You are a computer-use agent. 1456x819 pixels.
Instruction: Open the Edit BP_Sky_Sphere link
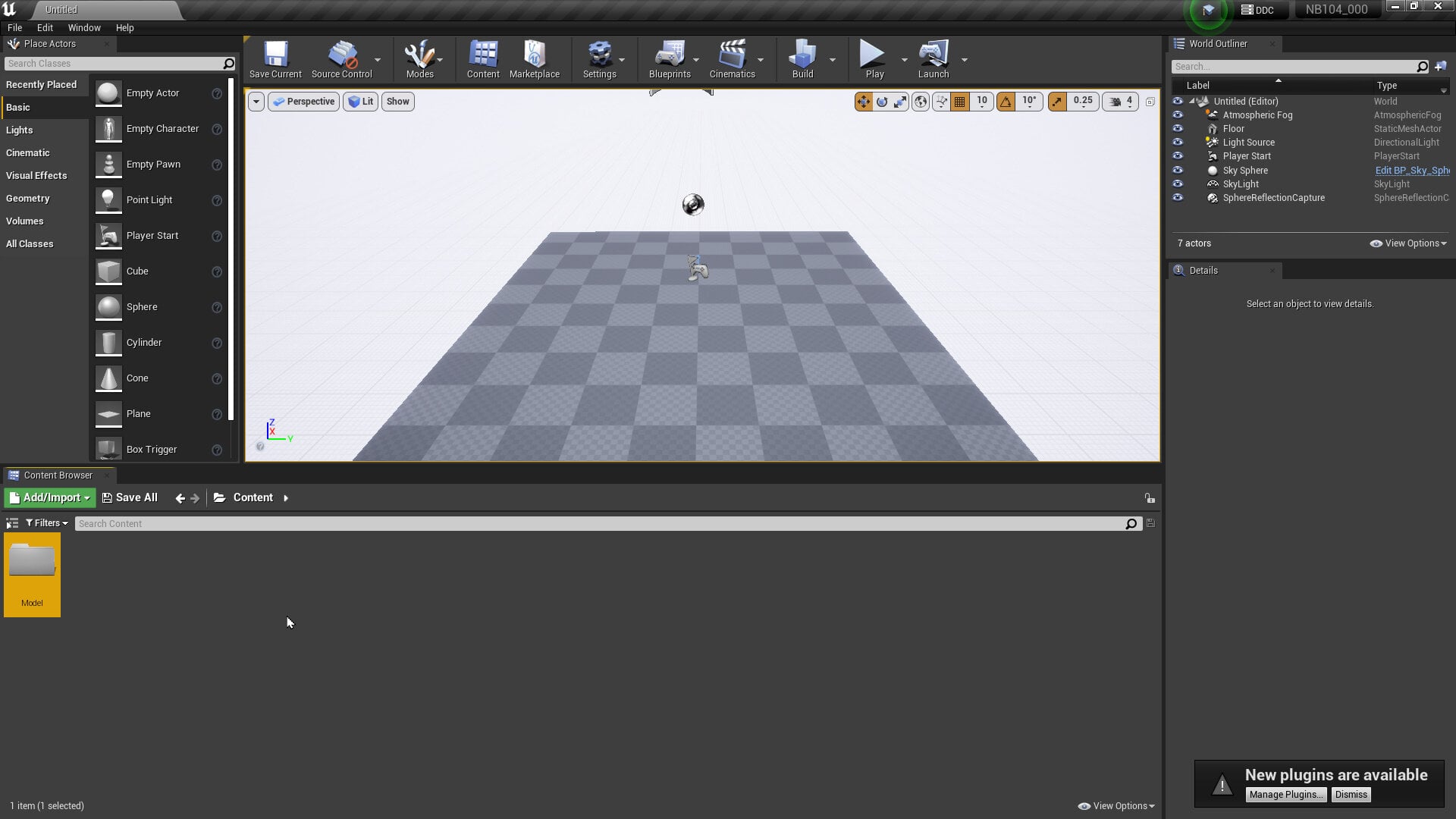tap(1412, 171)
